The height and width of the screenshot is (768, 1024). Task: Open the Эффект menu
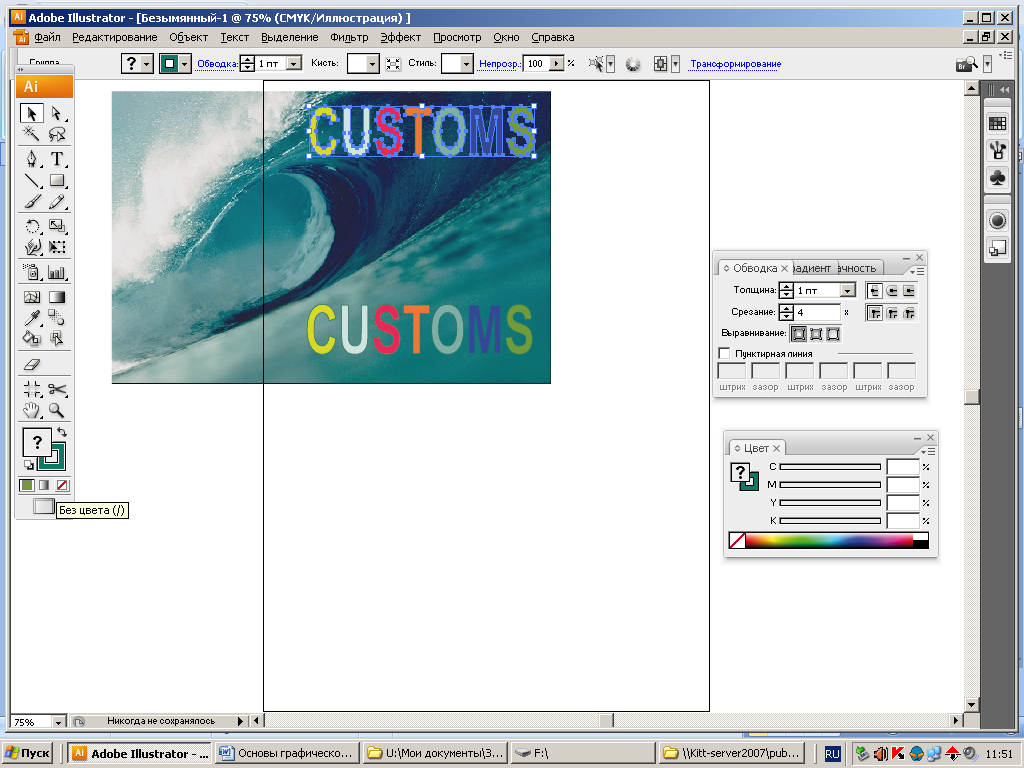click(x=400, y=37)
